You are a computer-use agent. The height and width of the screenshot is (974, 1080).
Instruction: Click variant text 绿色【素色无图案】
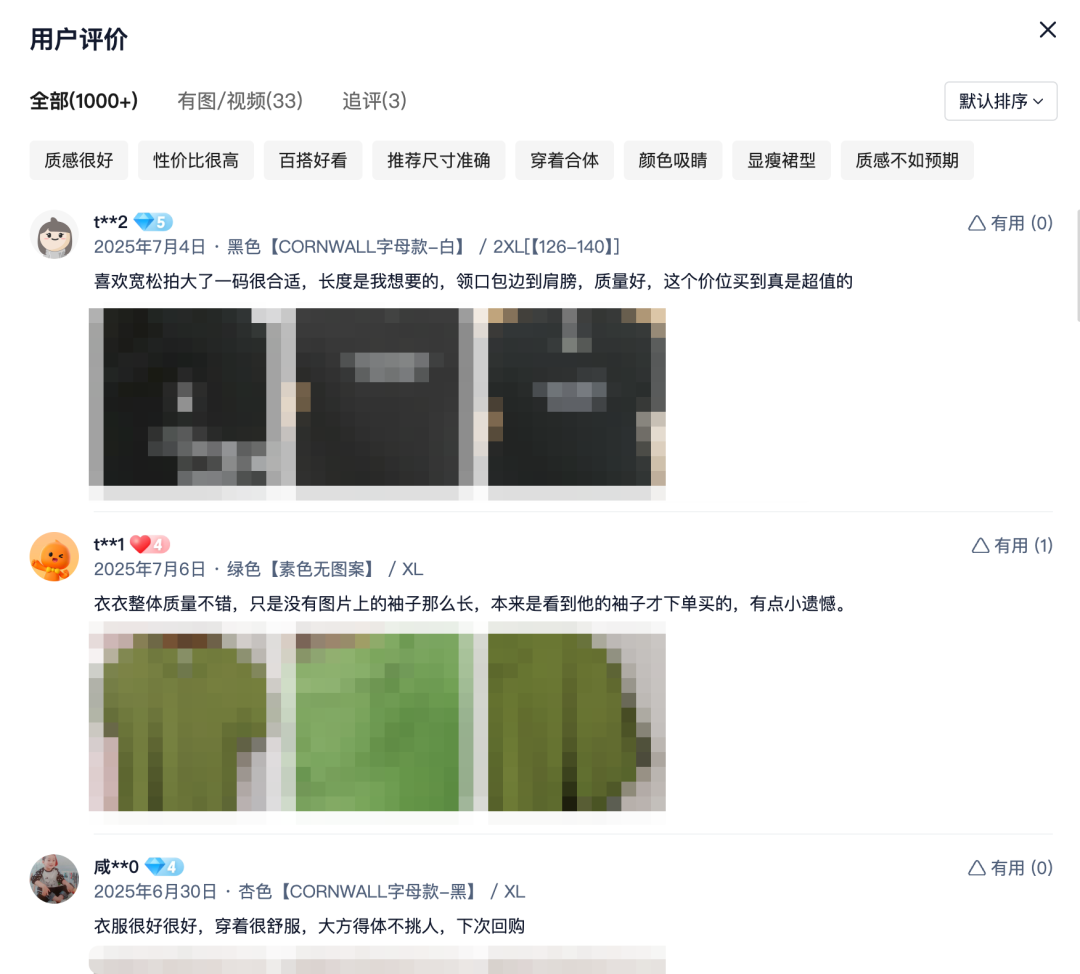click(x=303, y=569)
